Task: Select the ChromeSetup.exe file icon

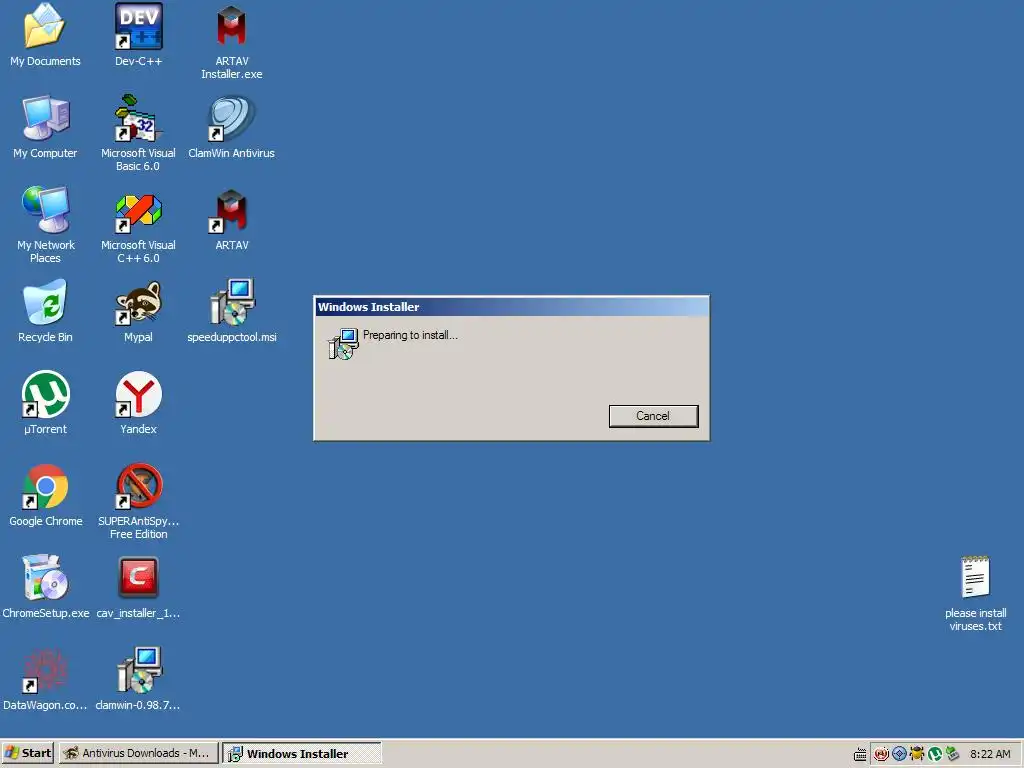Action: [x=45, y=579]
